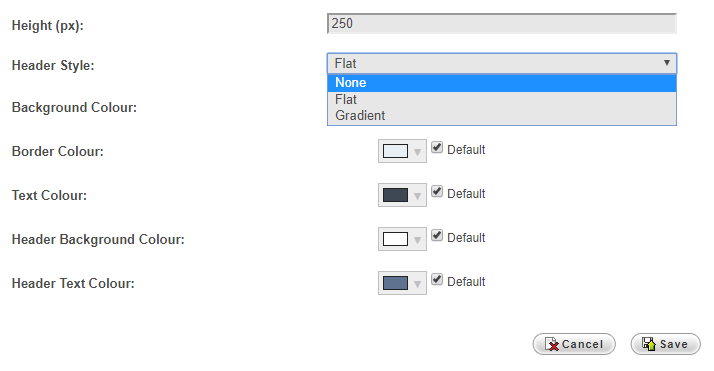714x371 pixels.
Task: Uncheck Default for Border Colour
Action: 437,147
